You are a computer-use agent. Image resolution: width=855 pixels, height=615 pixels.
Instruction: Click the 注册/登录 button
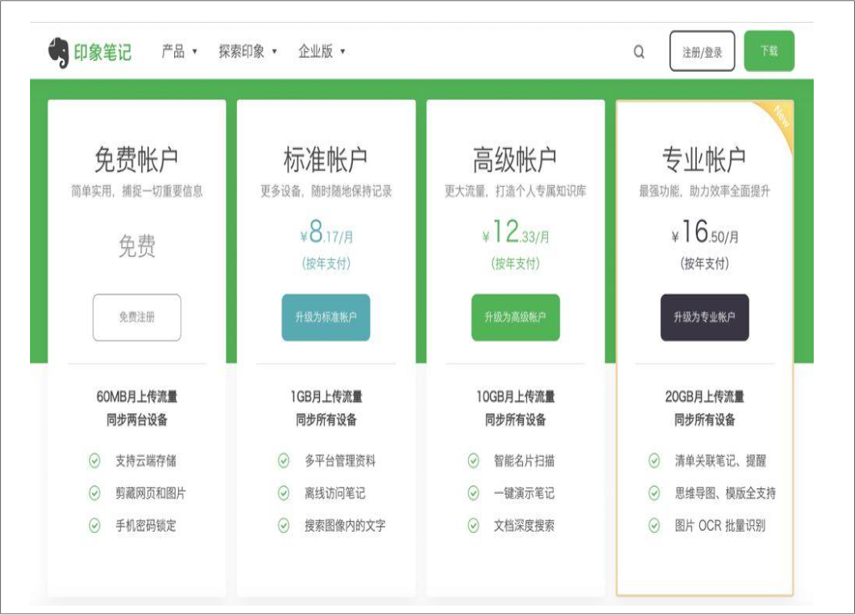click(x=702, y=51)
